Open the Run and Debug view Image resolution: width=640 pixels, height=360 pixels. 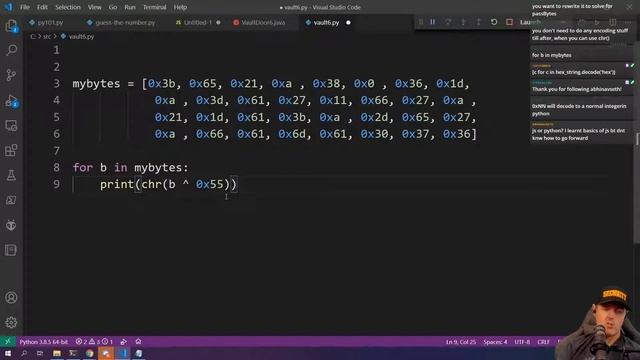[x=11, y=100]
